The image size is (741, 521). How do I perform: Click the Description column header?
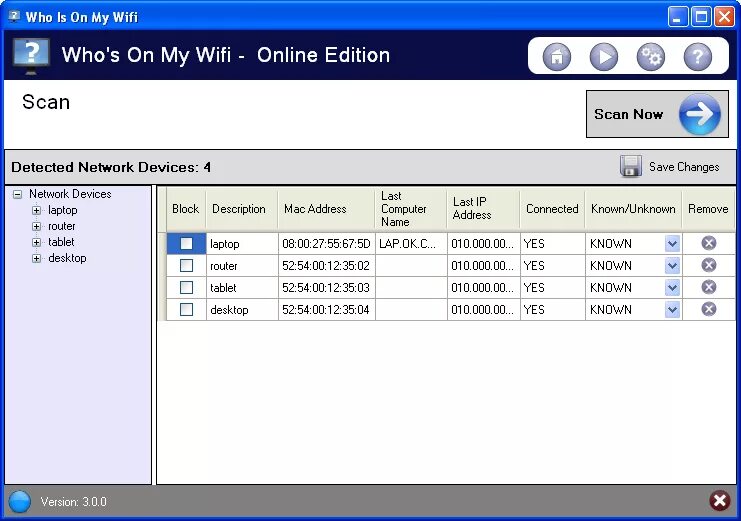point(242,209)
